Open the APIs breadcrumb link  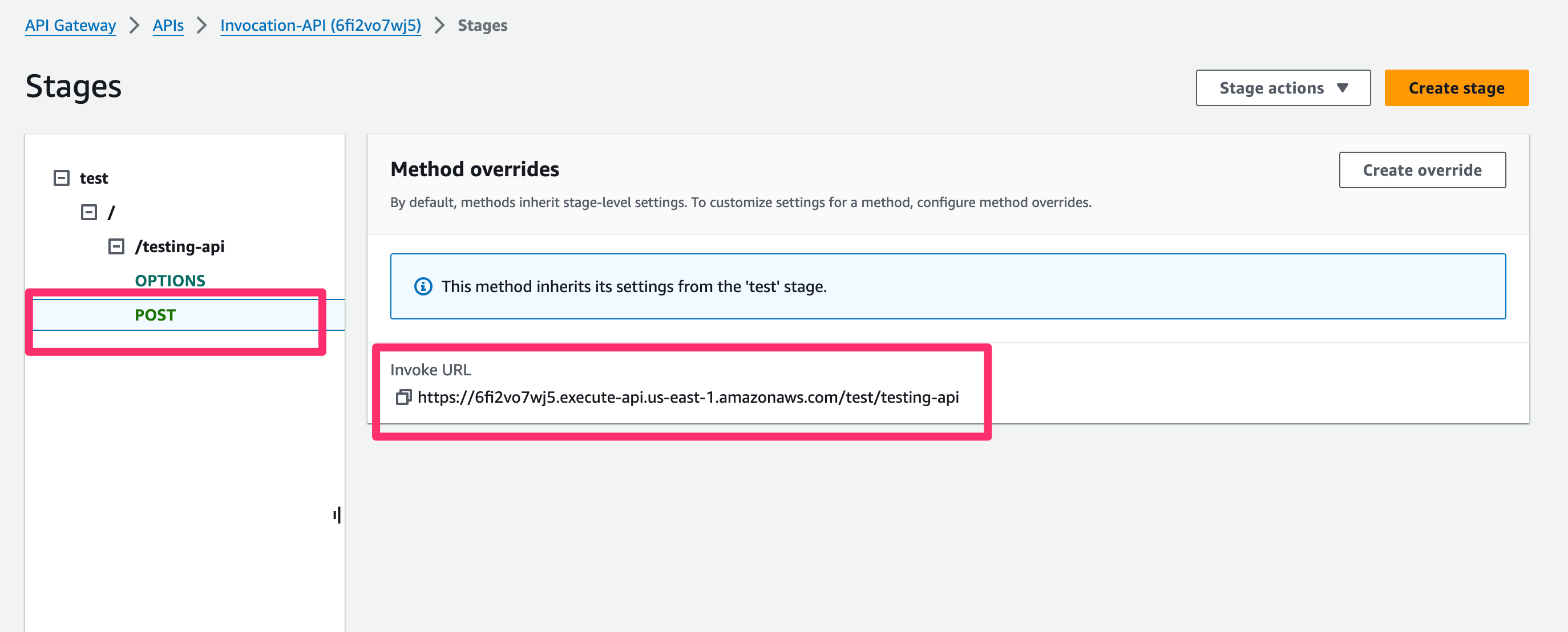pos(168,26)
